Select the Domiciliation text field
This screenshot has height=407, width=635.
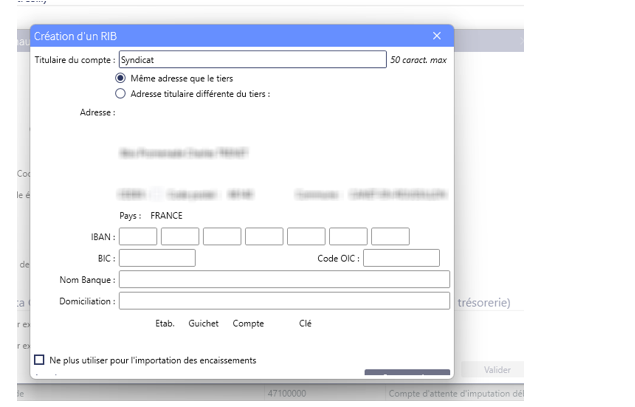pos(284,301)
